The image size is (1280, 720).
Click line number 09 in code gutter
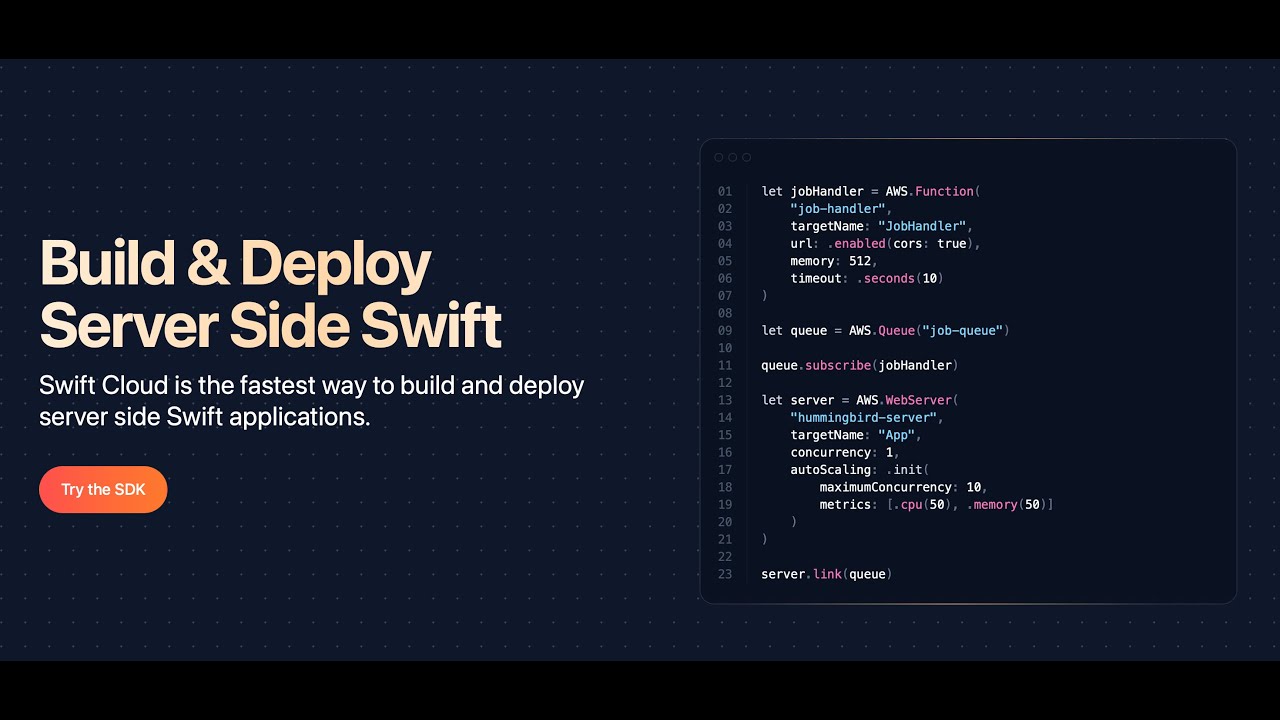coord(725,330)
